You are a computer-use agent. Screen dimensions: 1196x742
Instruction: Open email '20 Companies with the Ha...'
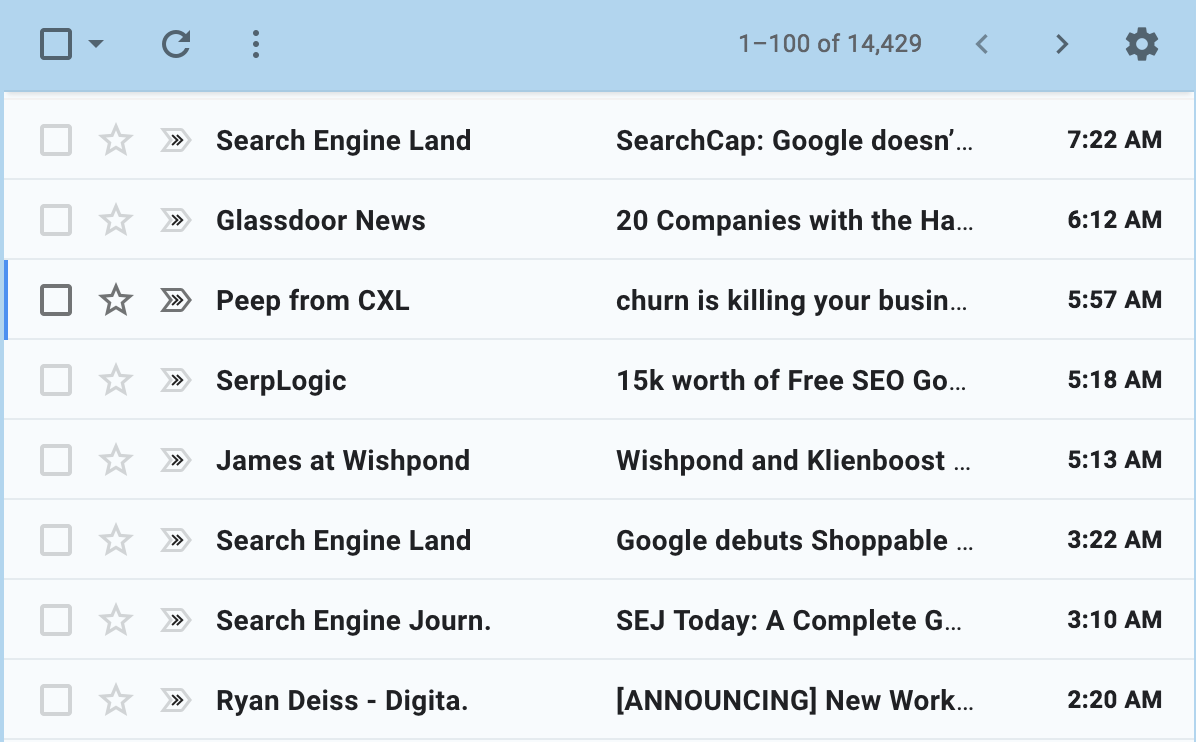(794, 220)
